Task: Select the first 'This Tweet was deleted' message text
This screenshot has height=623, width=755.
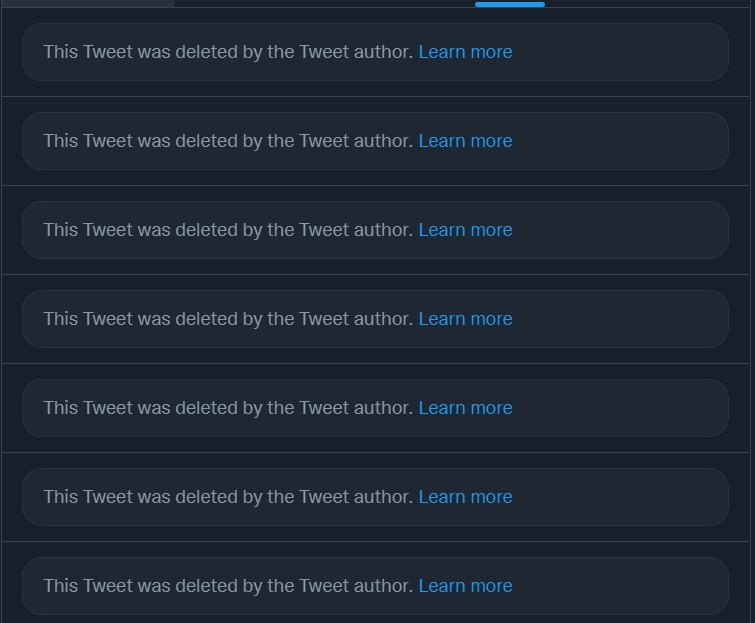Action: (228, 52)
